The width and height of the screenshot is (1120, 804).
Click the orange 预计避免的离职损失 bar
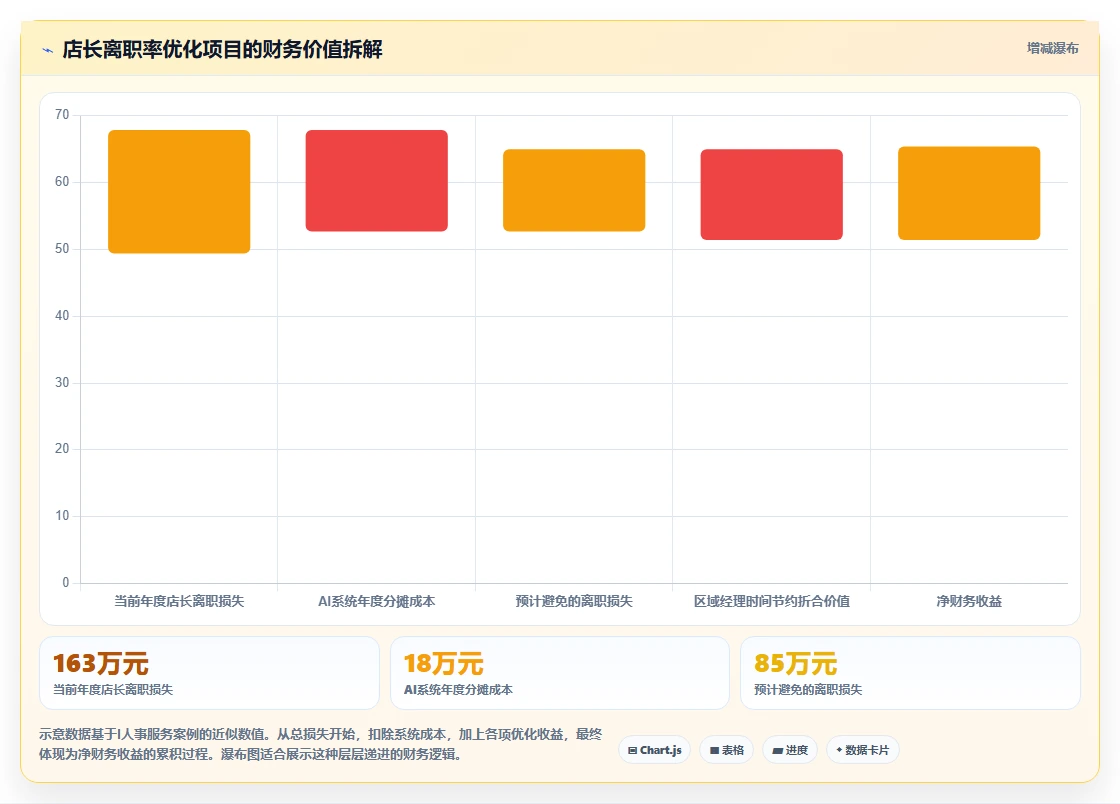(574, 190)
